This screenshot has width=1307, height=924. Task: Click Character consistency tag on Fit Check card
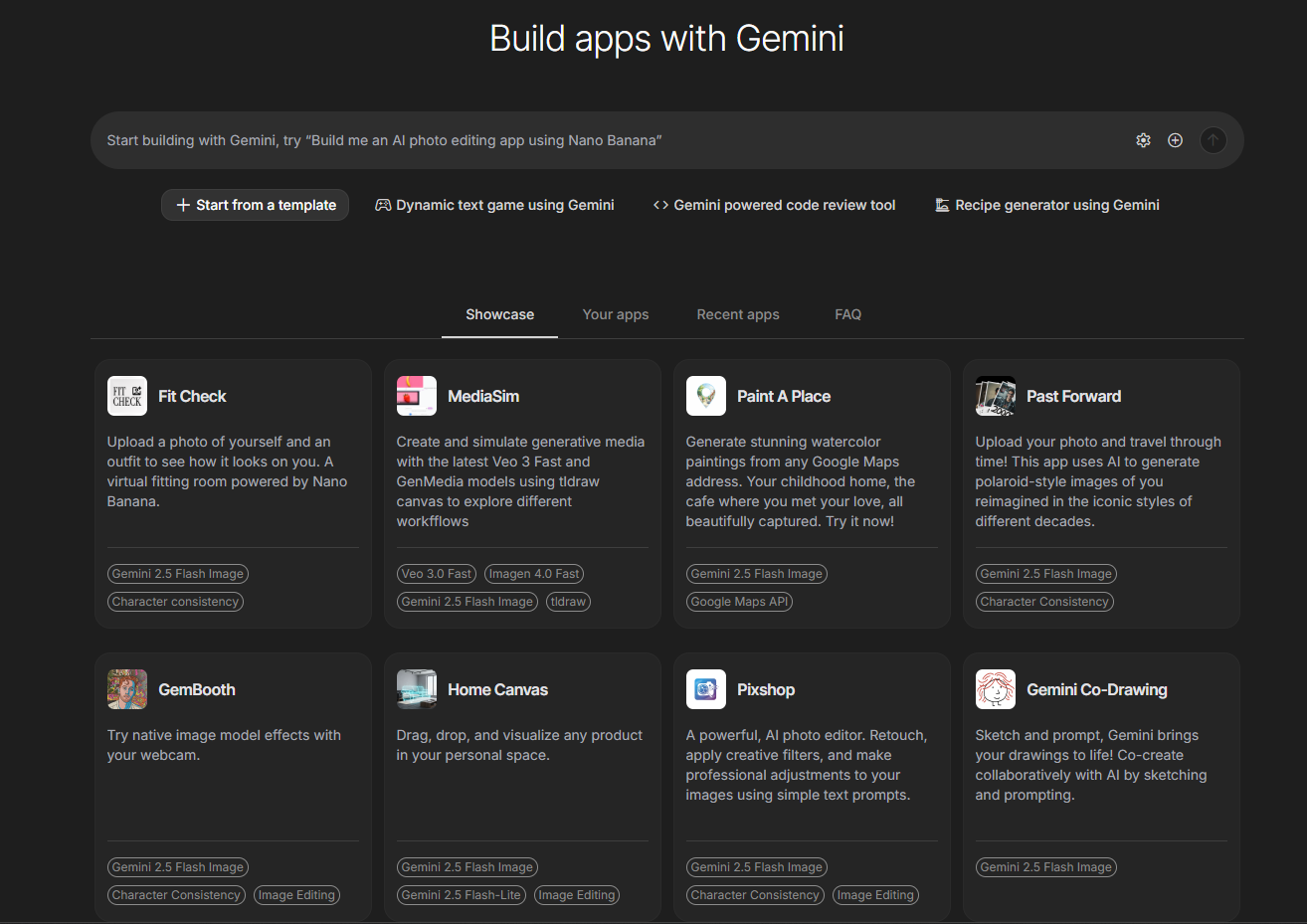tap(175, 602)
